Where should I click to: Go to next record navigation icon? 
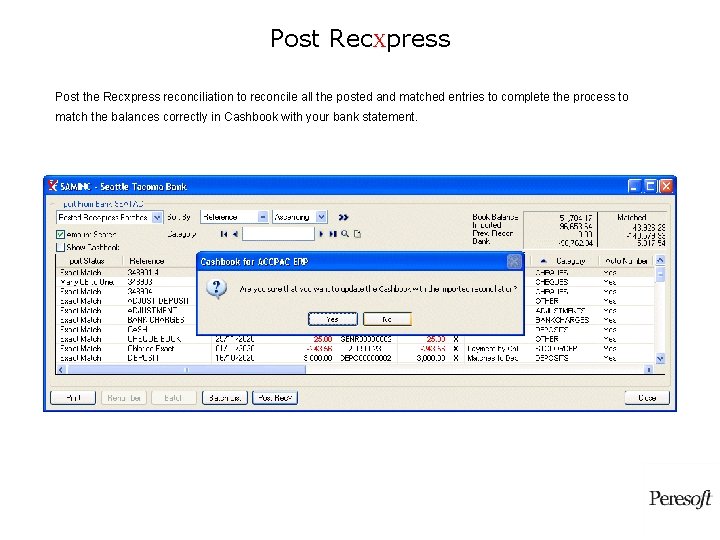pos(321,234)
